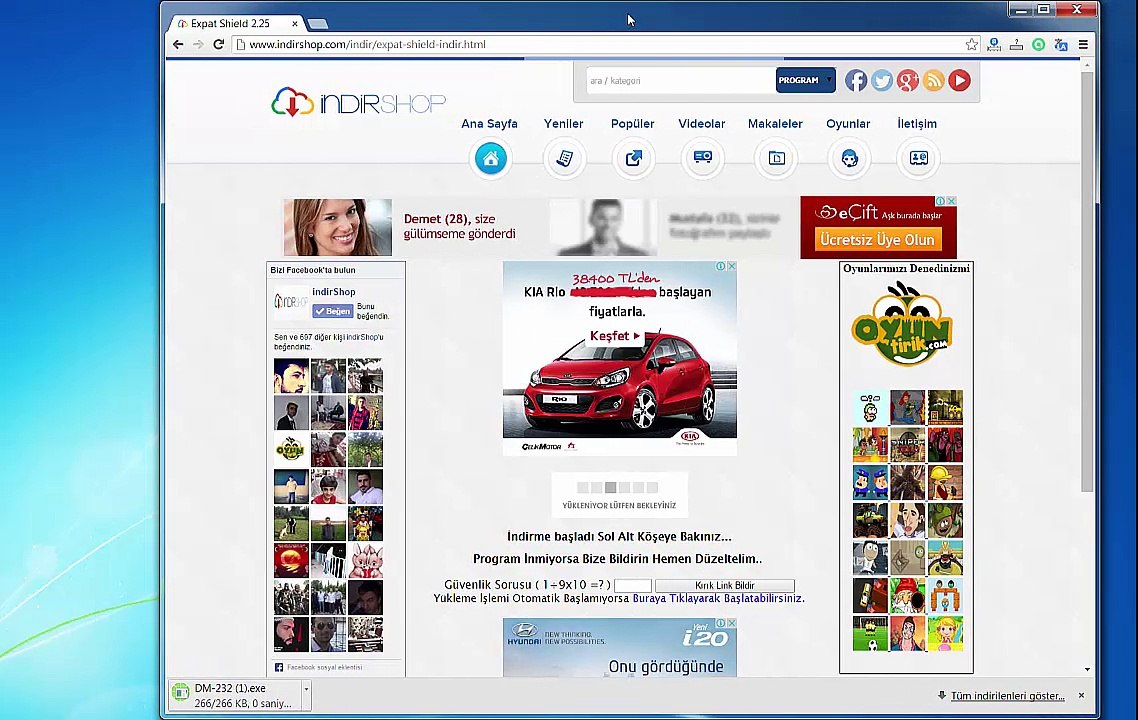Click Keşfet on the KIA ad
The height and width of the screenshot is (720, 1138).
614,335
